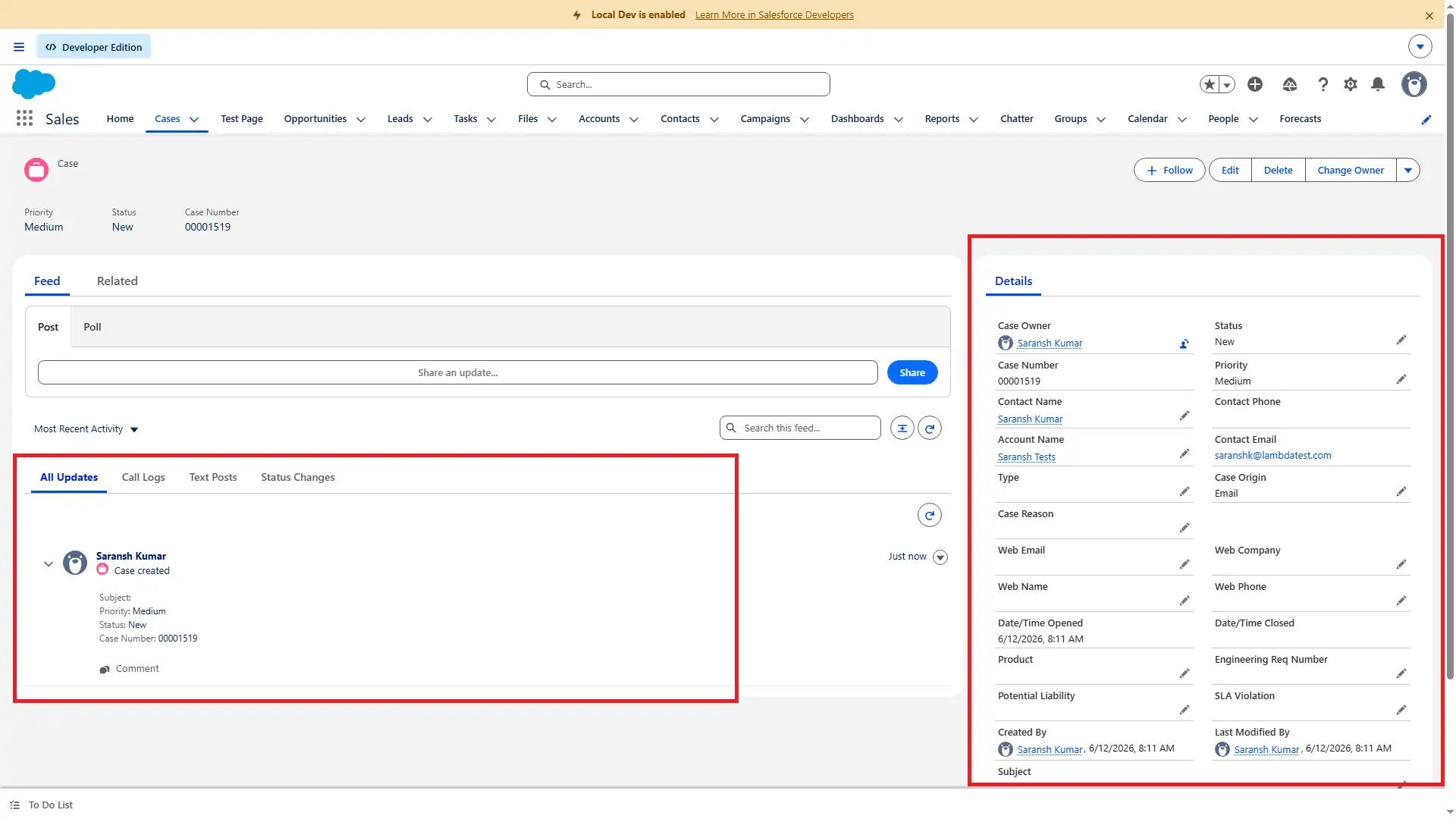
Task: Open the saranshk@lambdatest.com email link
Action: pyautogui.click(x=1272, y=456)
